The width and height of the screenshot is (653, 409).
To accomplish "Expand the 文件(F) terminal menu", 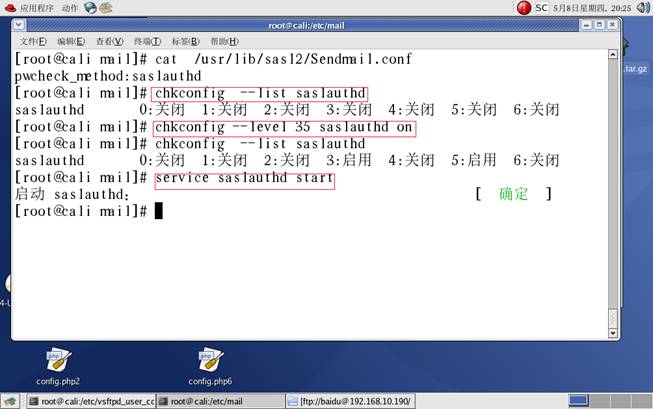I will click(x=34, y=41).
